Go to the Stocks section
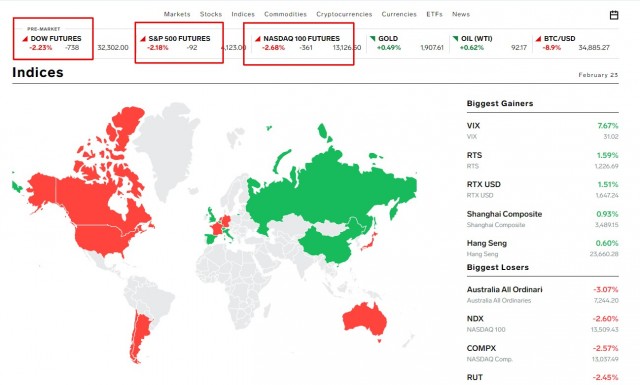Viewport: 640px width, 385px height. pos(211,14)
